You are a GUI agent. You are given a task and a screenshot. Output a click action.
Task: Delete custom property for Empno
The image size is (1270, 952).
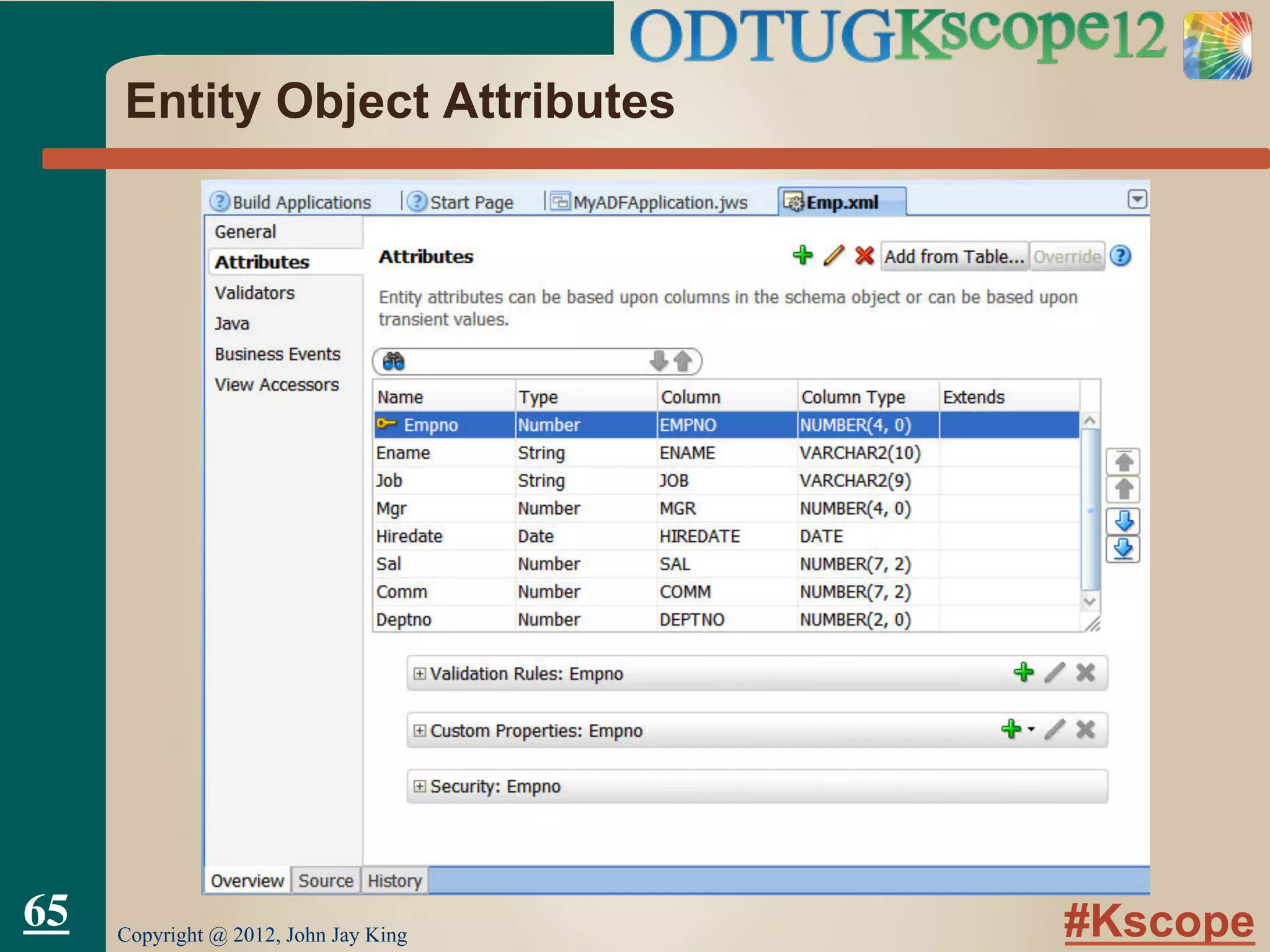(x=1085, y=729)
